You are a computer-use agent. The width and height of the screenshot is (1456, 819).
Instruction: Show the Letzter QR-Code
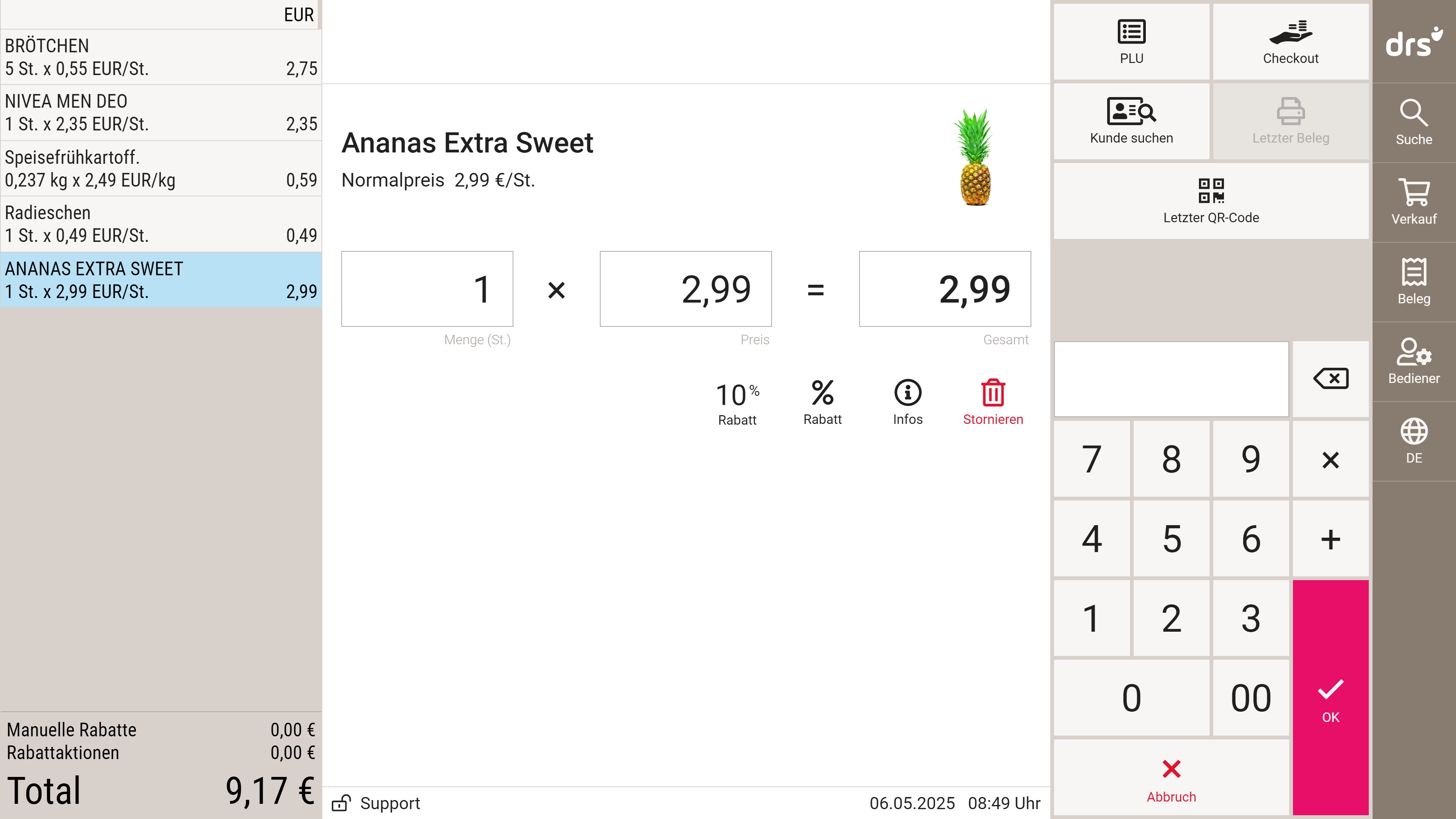coord(1211,201)
